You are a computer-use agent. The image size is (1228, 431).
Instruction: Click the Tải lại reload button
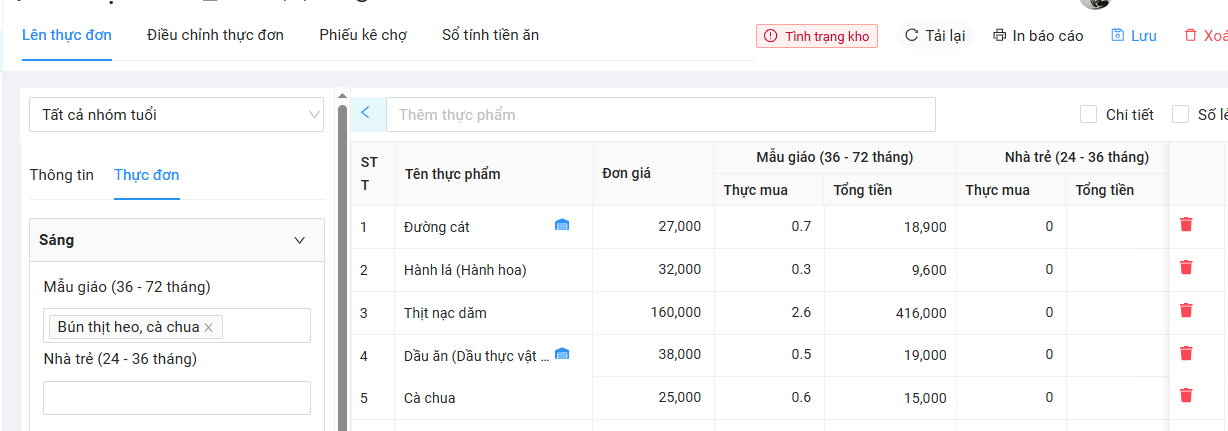coord(935,36)
